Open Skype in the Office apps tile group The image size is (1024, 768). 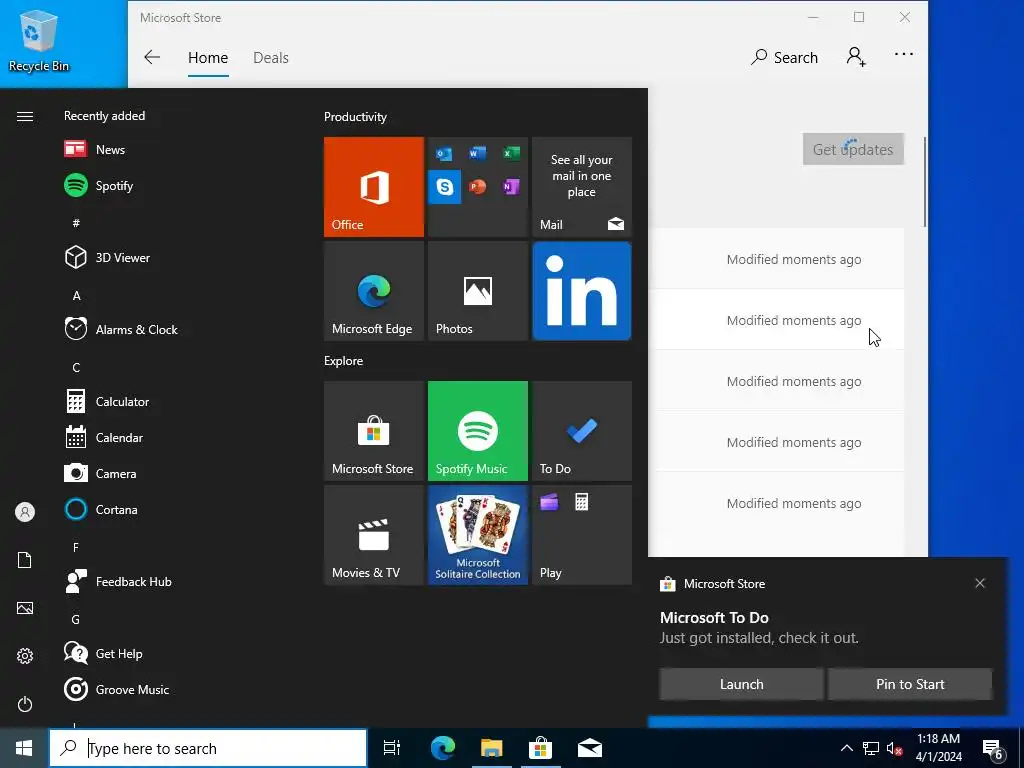[445, 187]
